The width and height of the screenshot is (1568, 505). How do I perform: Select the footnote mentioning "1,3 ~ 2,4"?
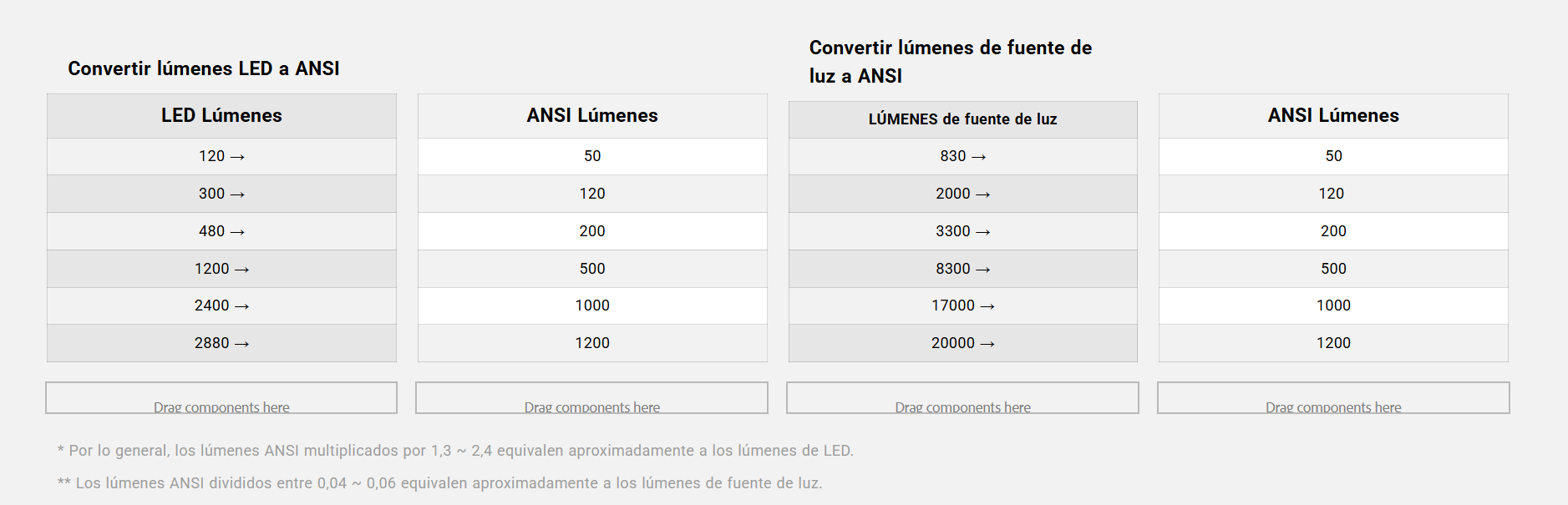[x=455, y=451]
